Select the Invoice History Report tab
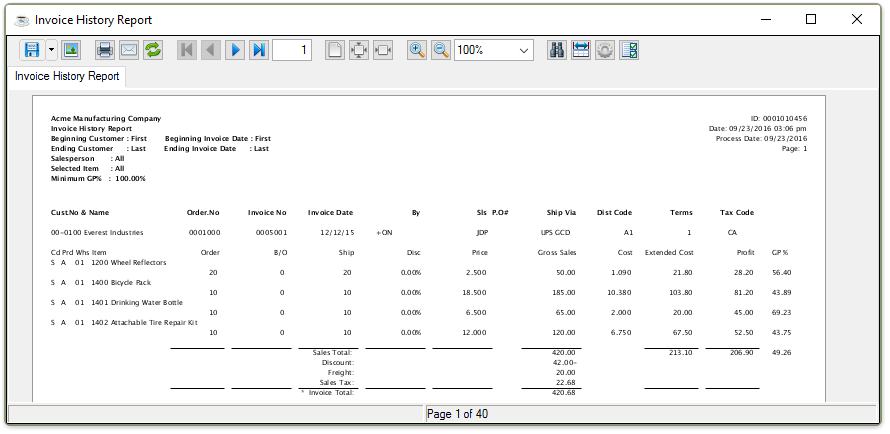Viewport: 890px width, 434px height. pyautogui.click(x=67, y=76)
